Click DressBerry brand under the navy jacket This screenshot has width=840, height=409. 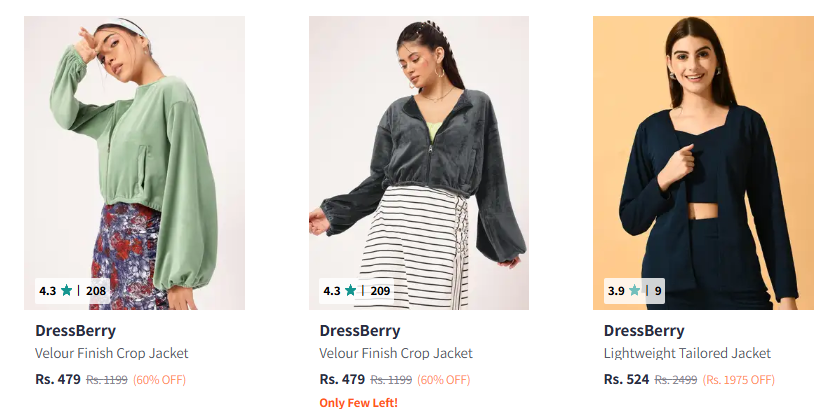coord(644,330)
